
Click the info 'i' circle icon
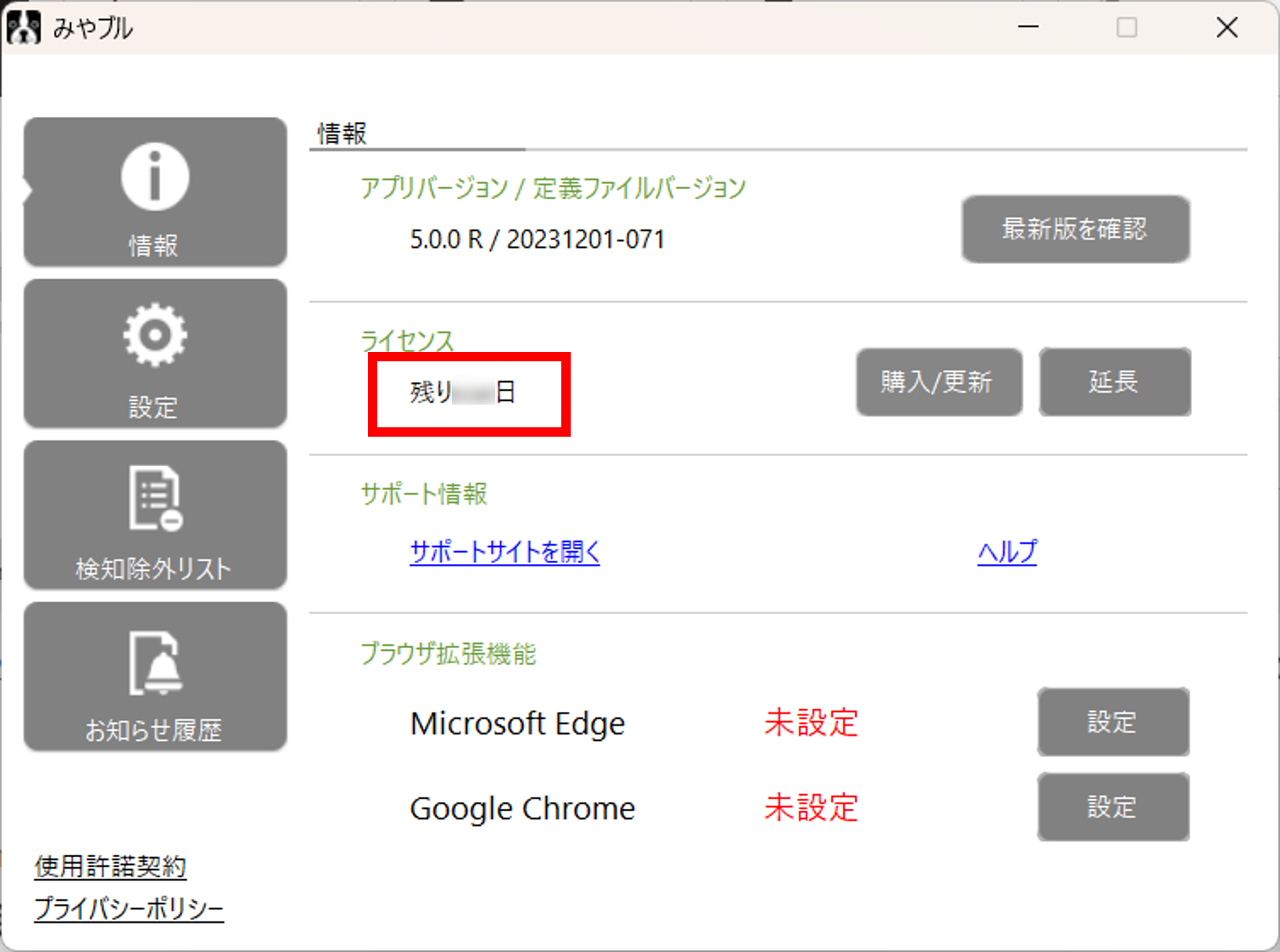click(153, 175)
